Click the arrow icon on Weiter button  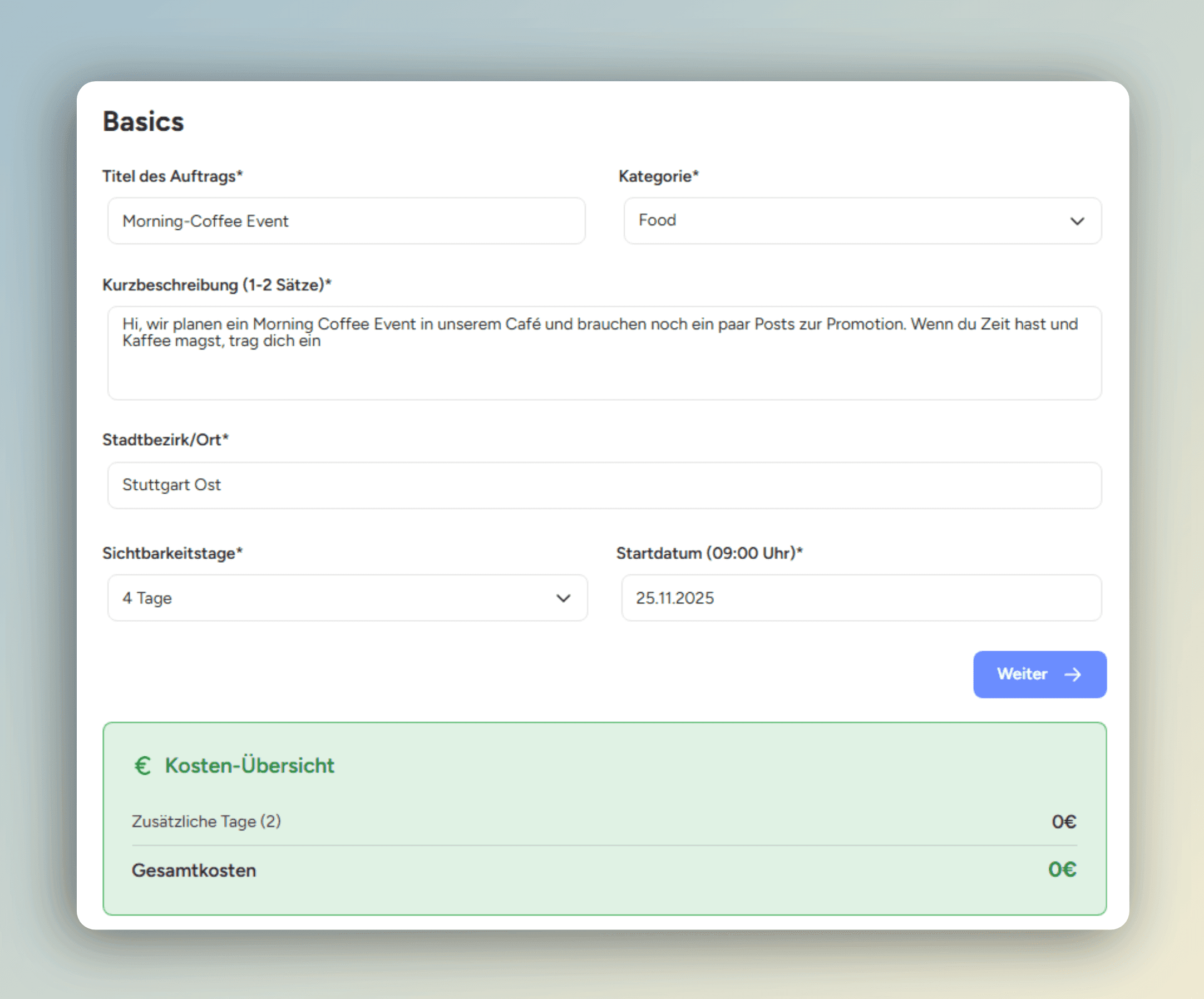point(1072,675)
